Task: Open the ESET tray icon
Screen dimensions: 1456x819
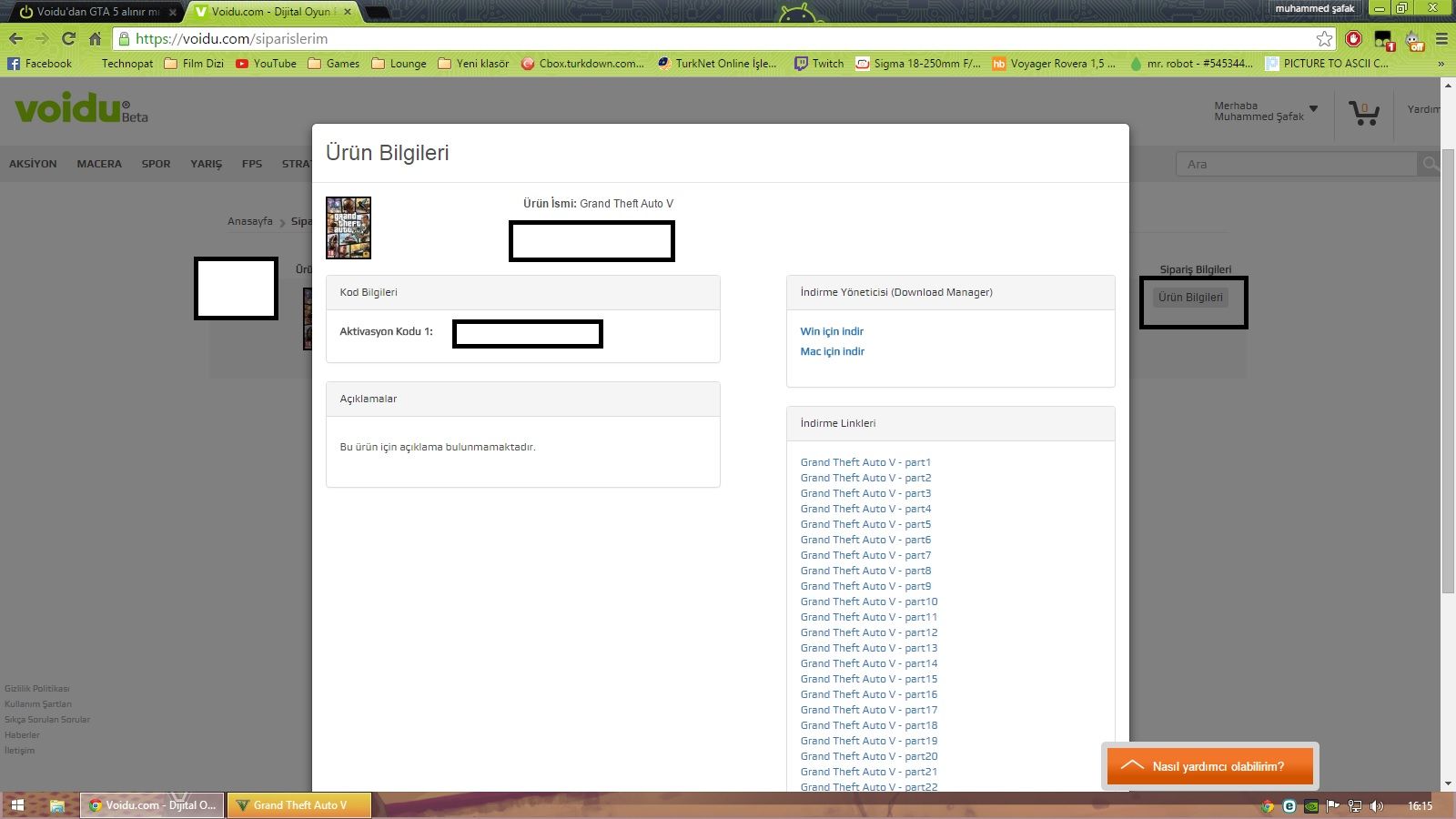Action: tap(1289, 805)
